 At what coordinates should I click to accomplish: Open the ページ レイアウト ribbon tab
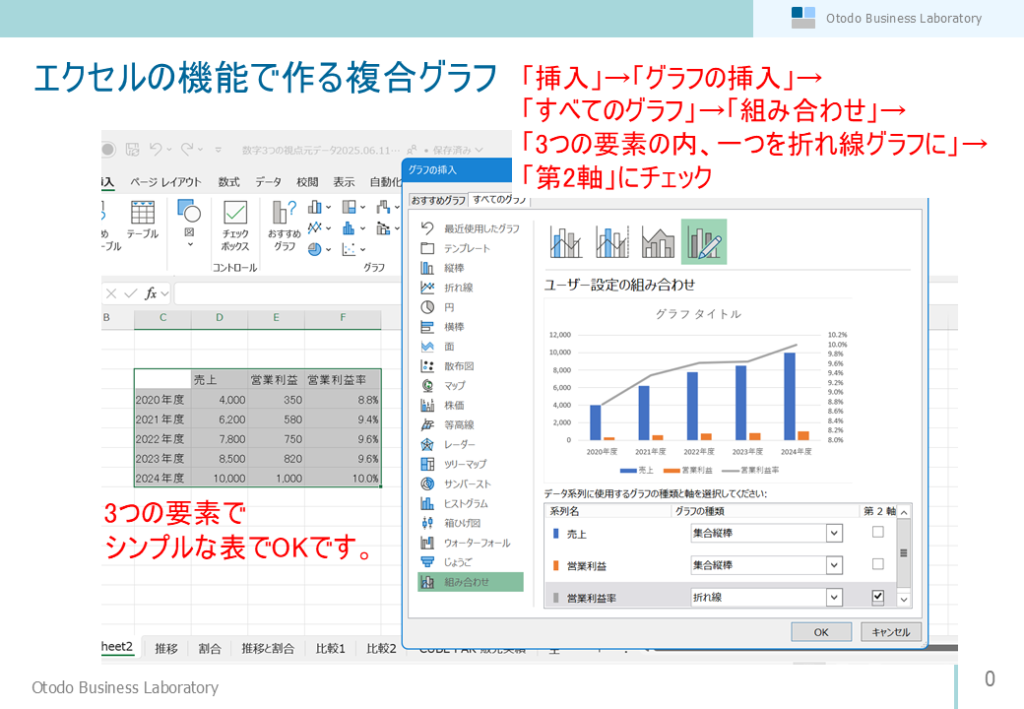pos(165,182)
